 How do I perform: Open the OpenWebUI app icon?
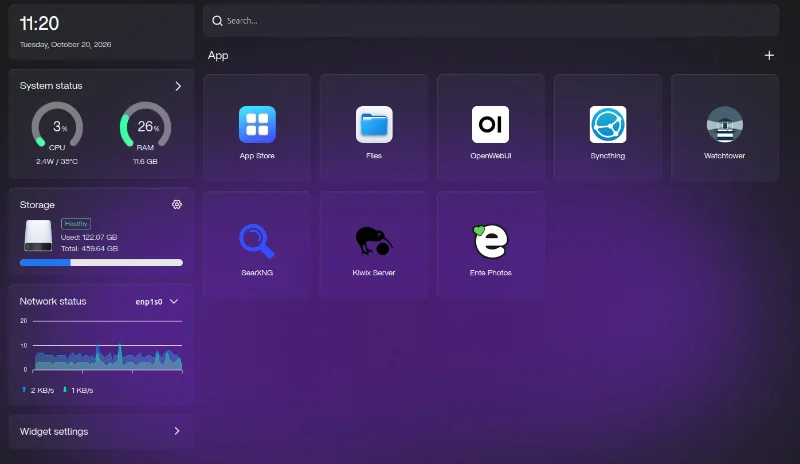click(490, 125)
